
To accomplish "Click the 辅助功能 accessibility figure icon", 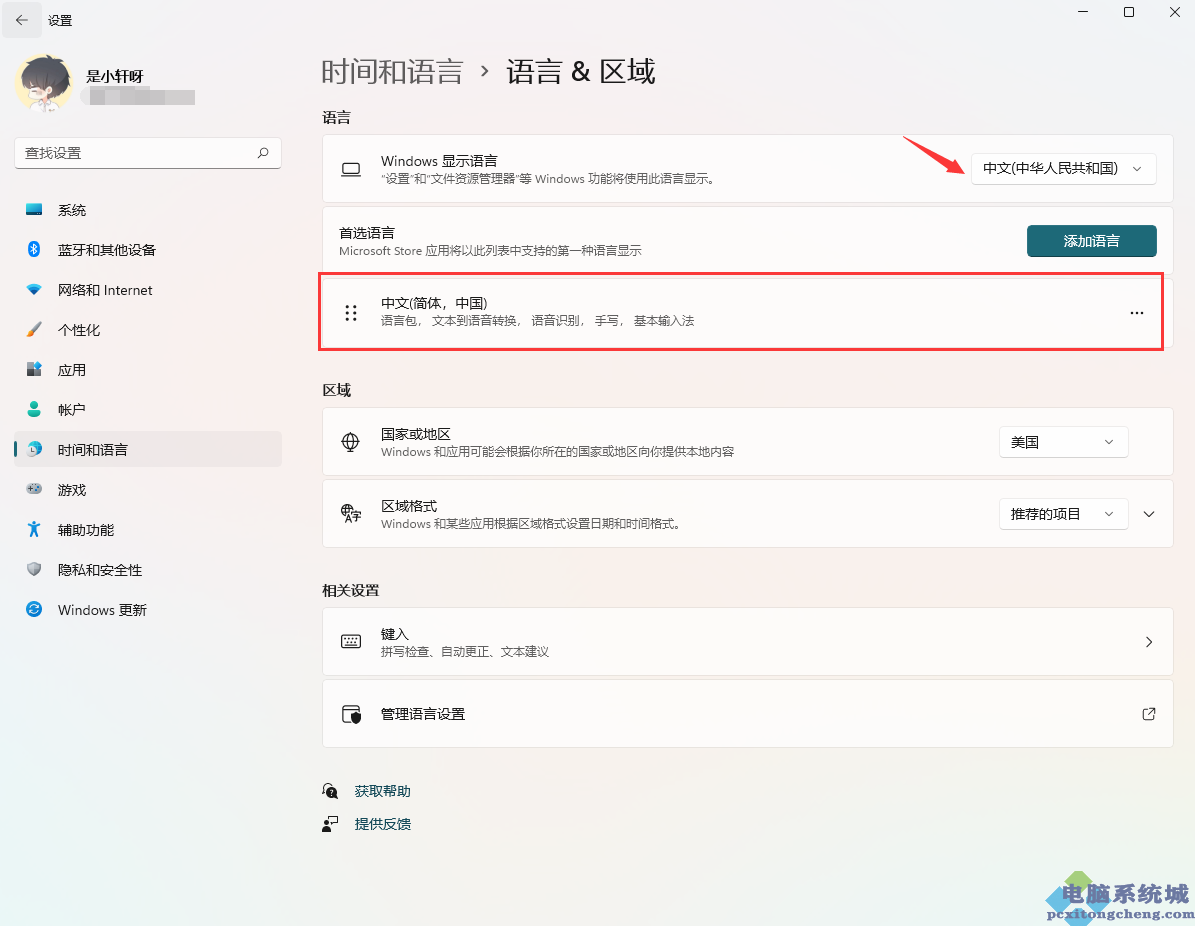I will (x=34, y=529).
